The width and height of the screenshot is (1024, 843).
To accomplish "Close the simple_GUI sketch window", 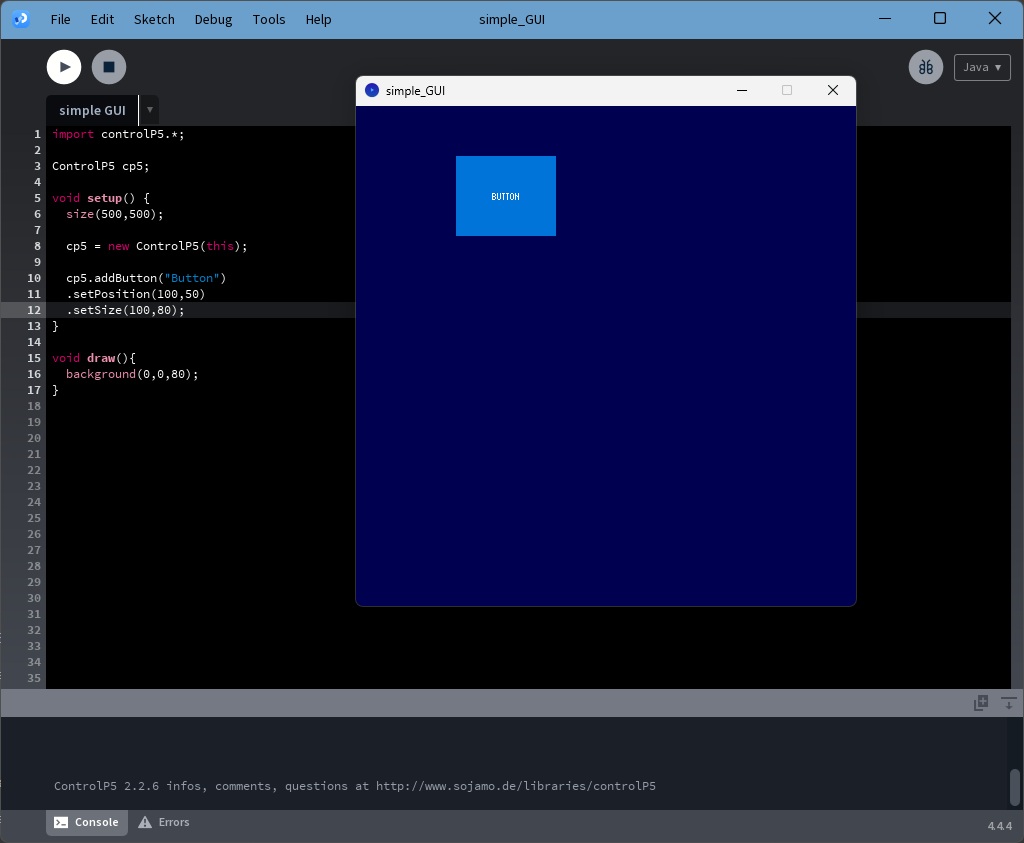I will coord(832,90).
